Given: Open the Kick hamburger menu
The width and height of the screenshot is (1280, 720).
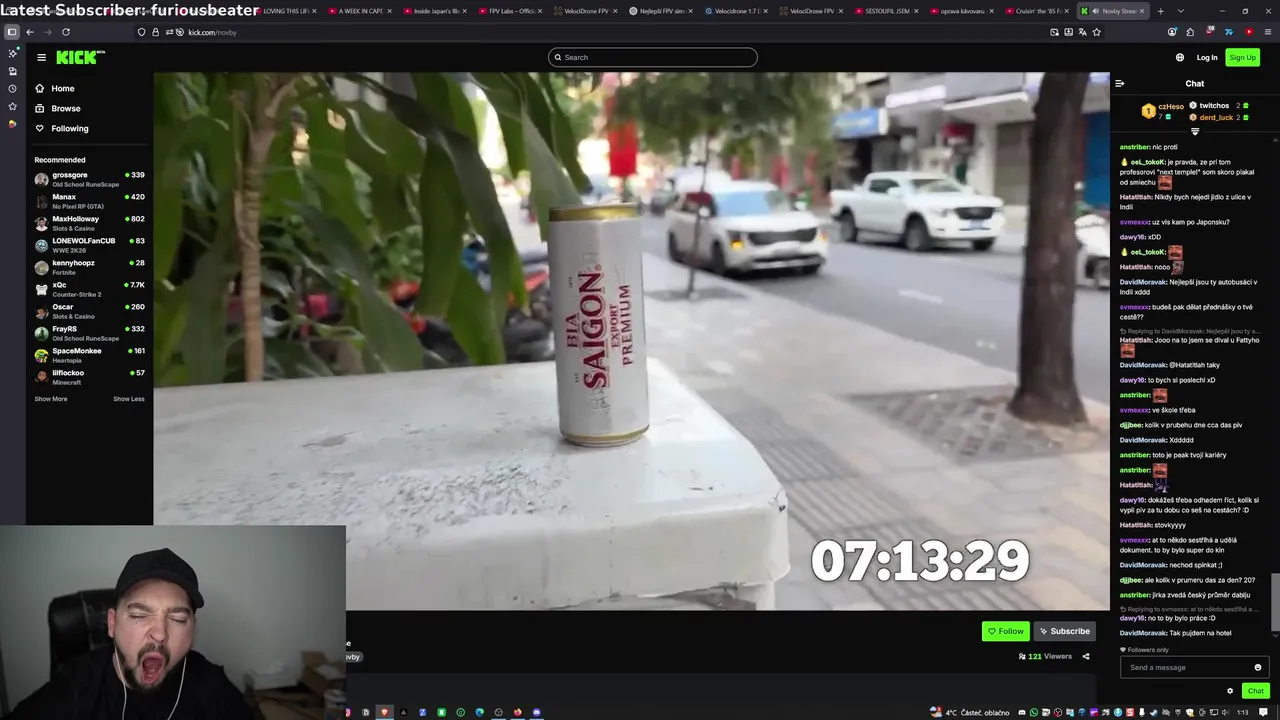Looking at the screenshot, I should click(41, 57).
